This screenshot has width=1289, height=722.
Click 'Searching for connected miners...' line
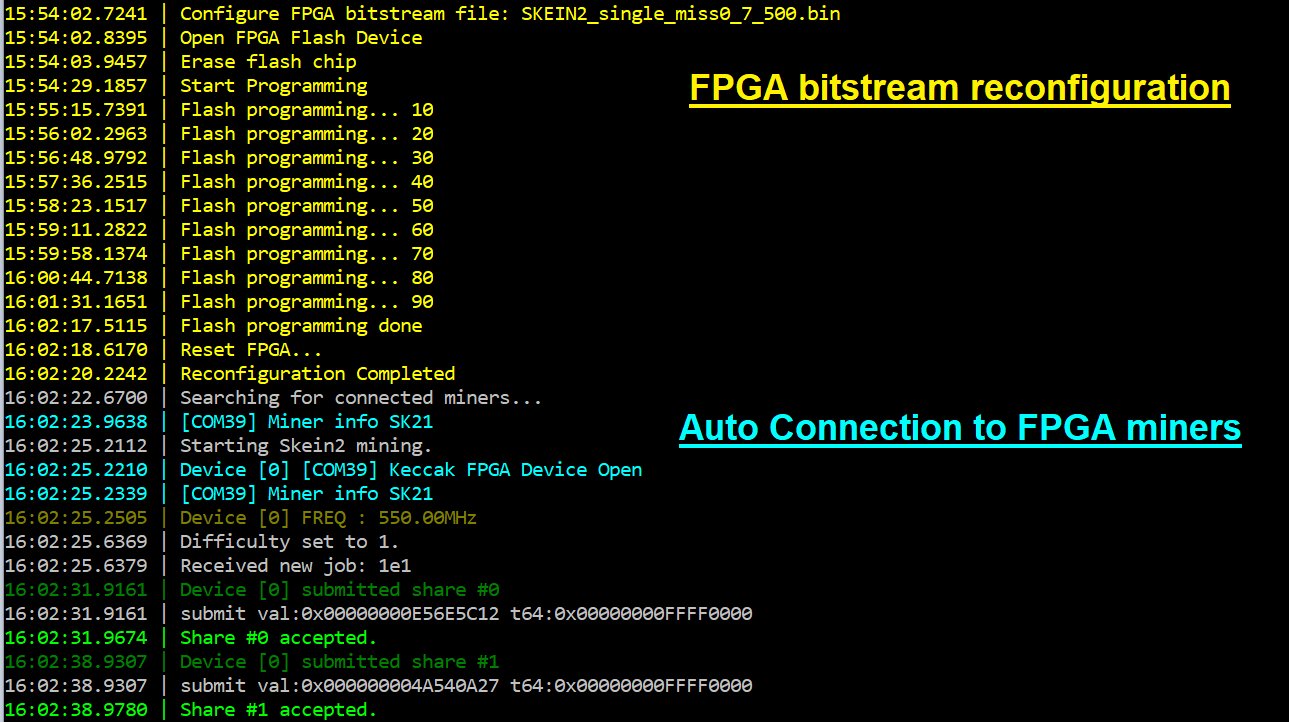point(274,398)
